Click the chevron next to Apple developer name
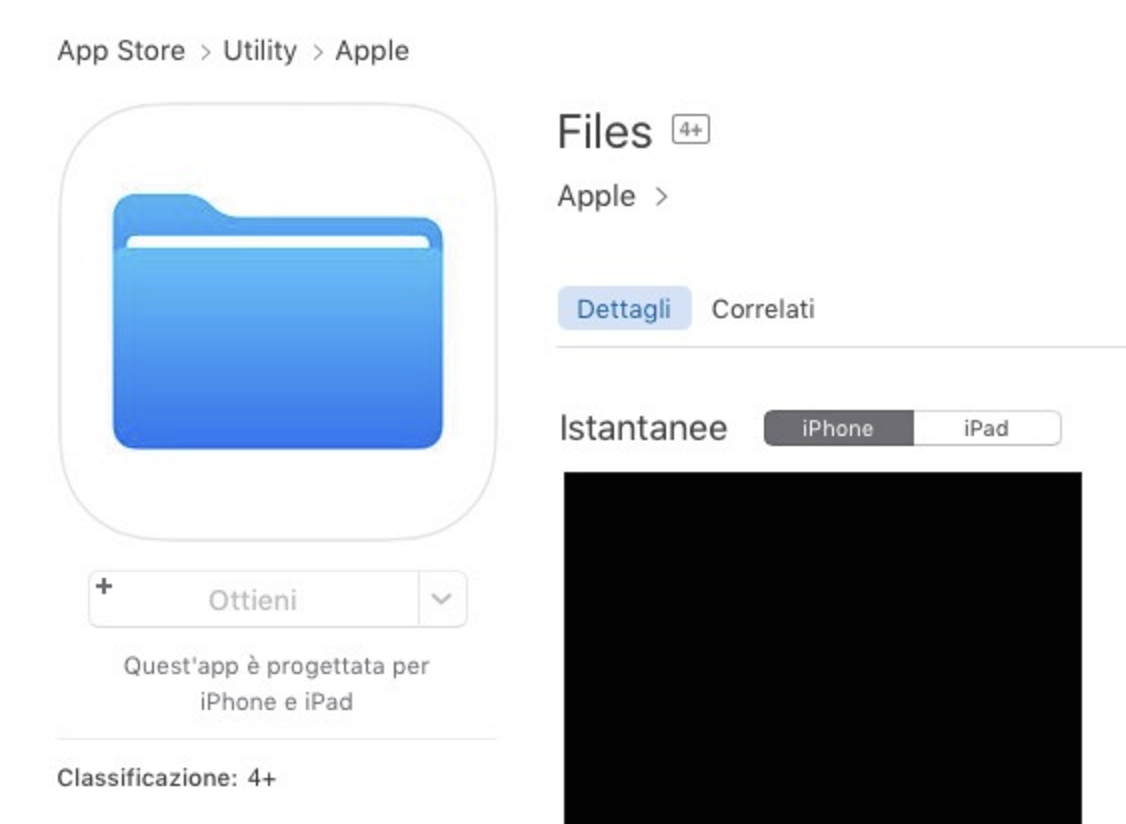Screen dimensions: 1126x824 point(660,196)
